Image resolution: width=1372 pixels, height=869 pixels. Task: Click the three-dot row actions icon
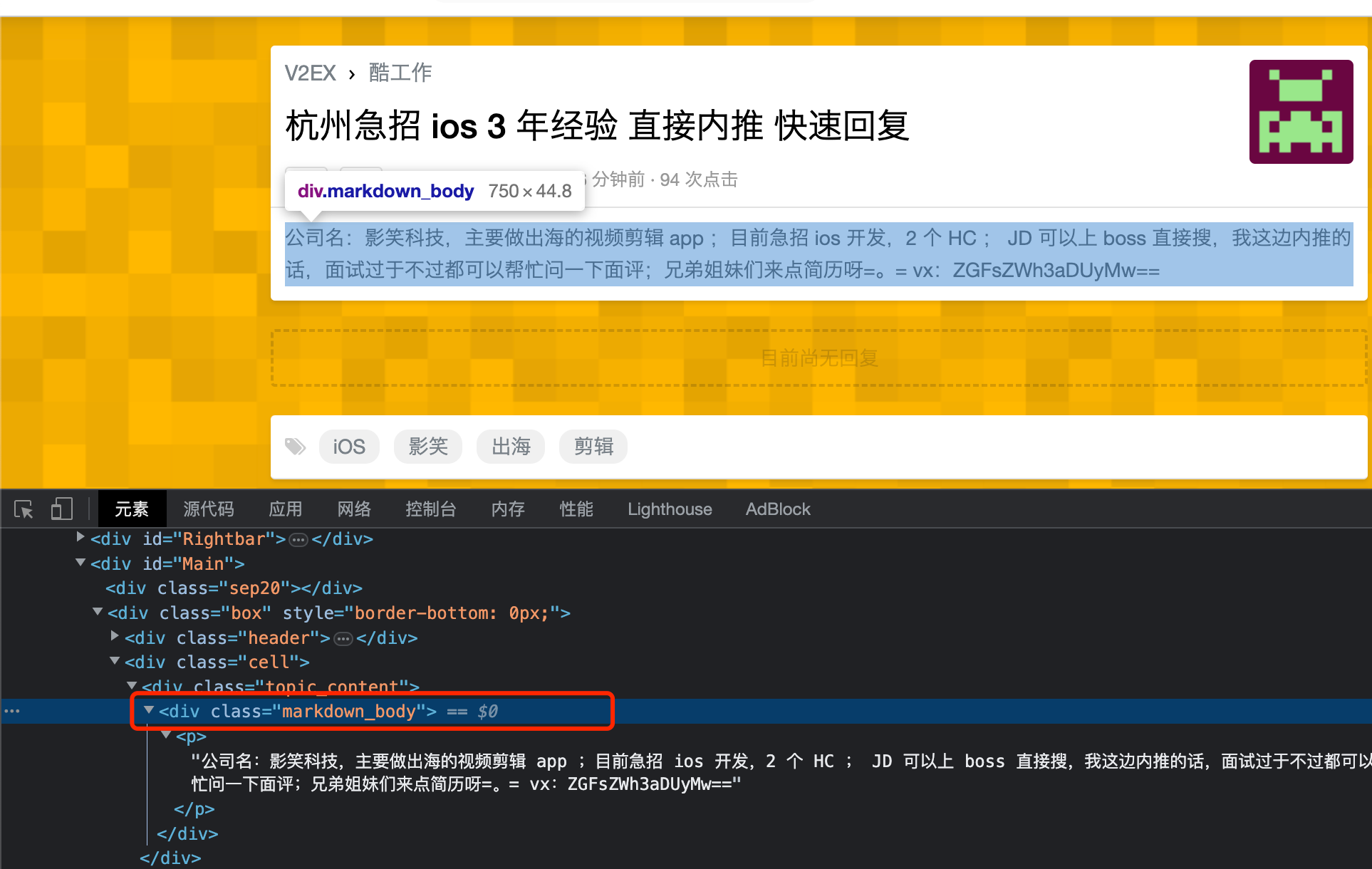point(13,711)
